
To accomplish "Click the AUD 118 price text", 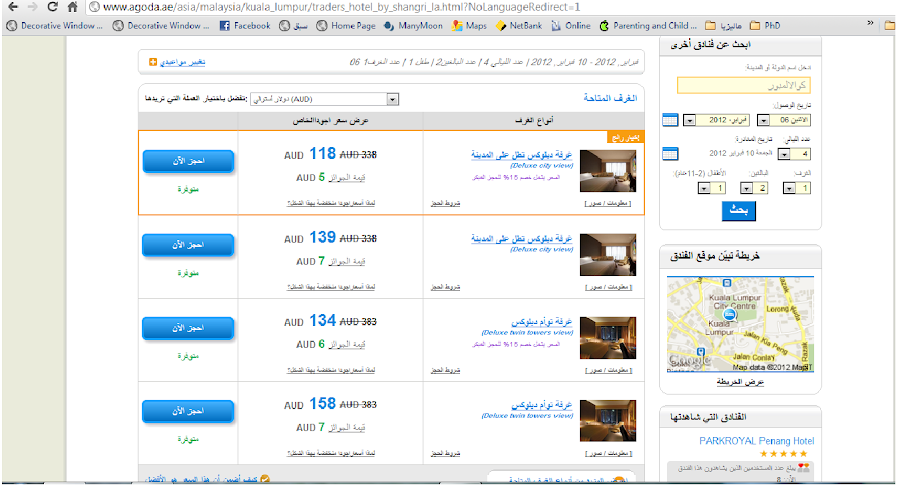I will [x=309, y=154].
